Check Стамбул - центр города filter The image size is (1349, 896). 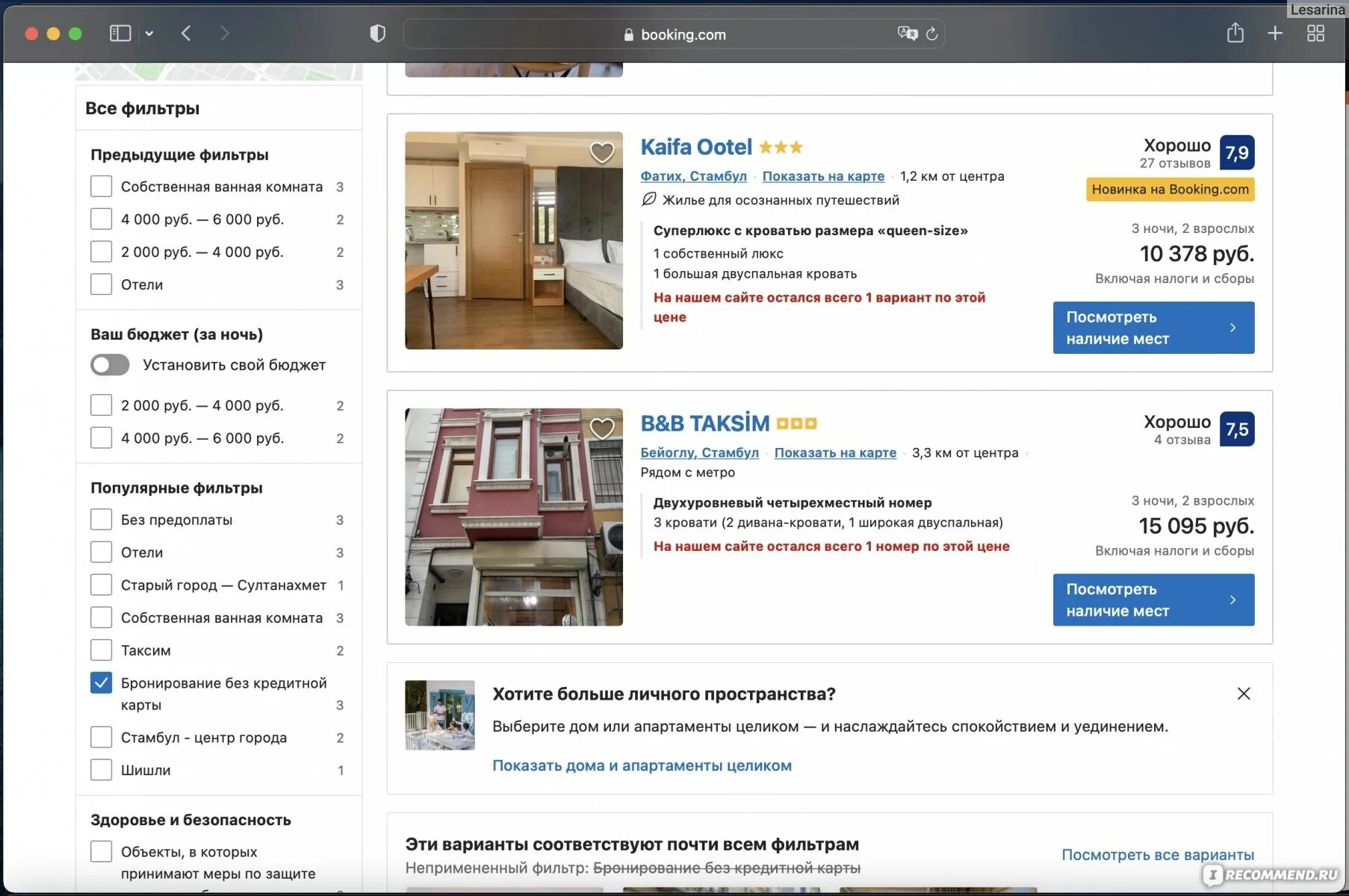coord(101,738)
